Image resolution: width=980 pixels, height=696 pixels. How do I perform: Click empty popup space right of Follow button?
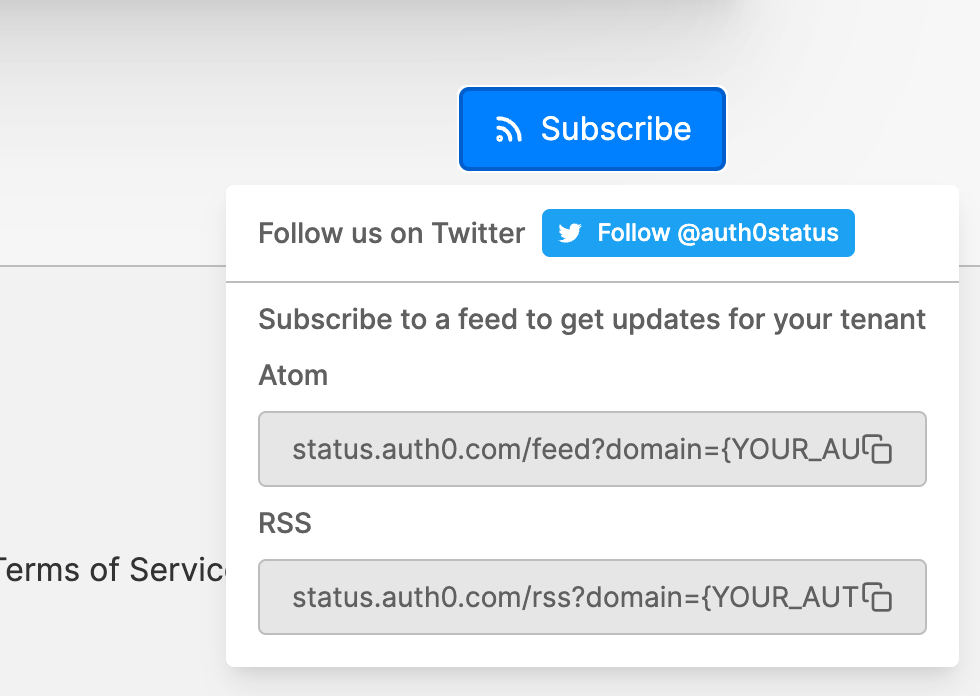tap(906, 233)
